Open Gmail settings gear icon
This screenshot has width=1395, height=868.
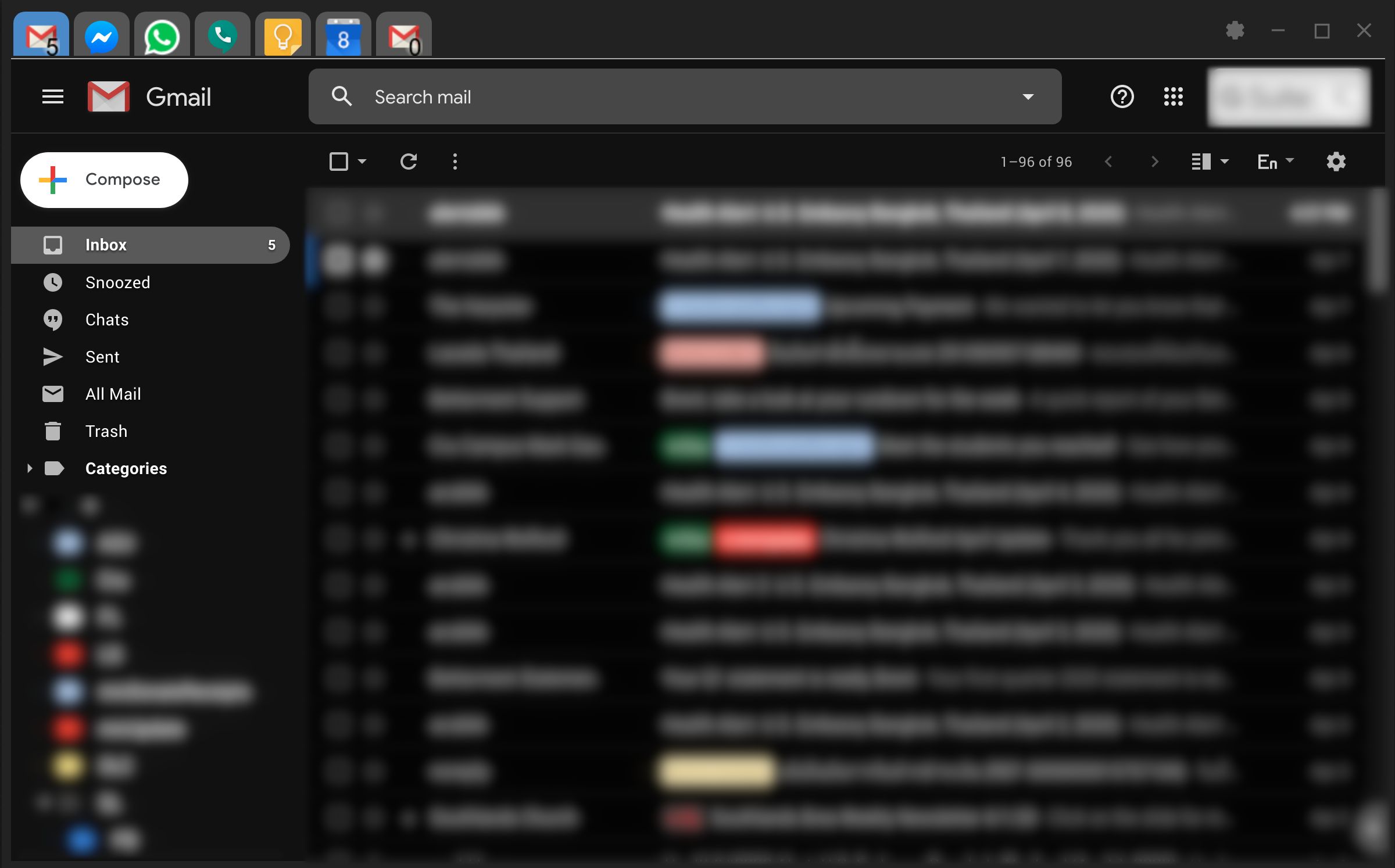[1337, 162]
